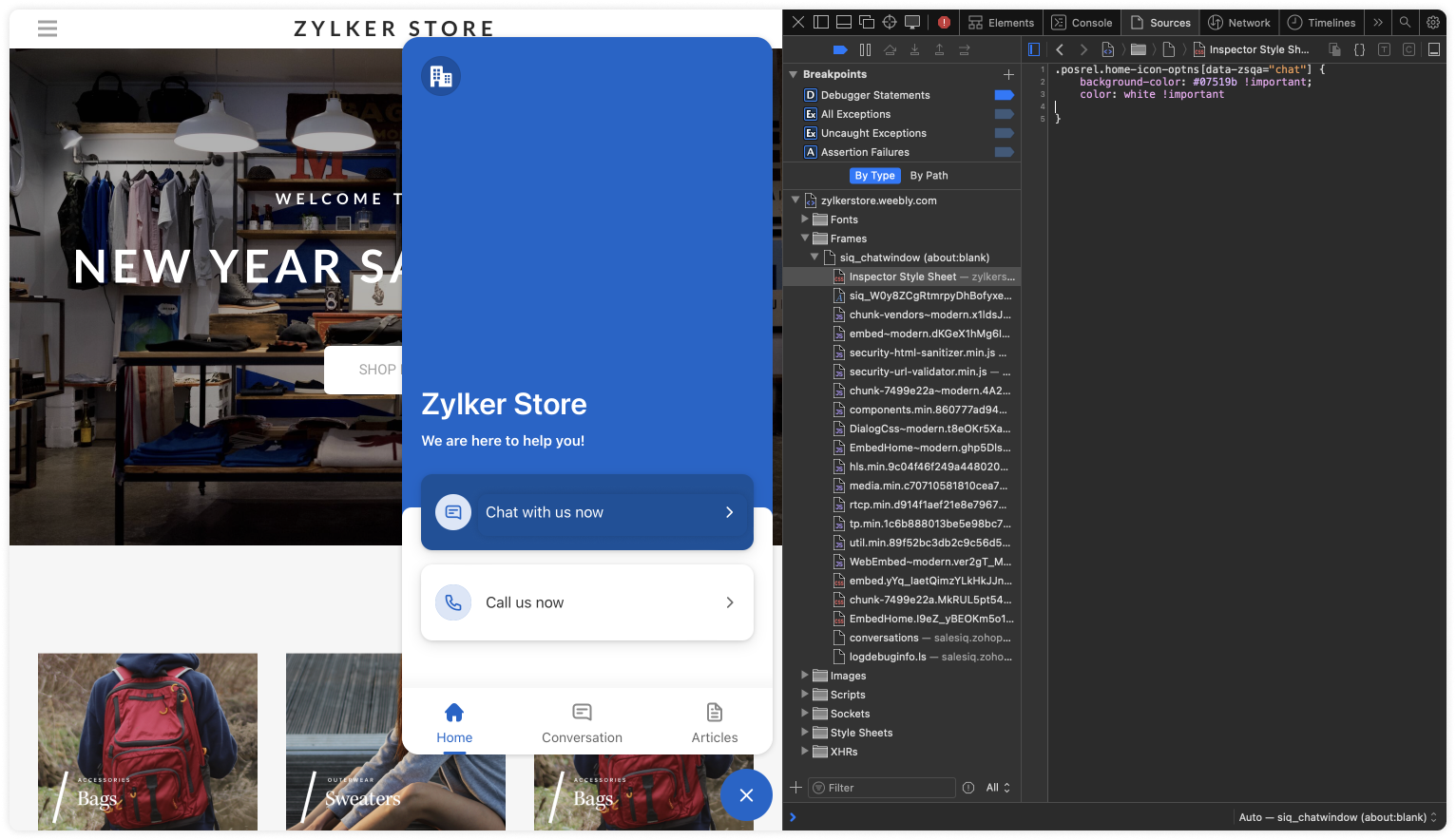Click Chat with us now
This screenshot has height=840, width=1456.
tap(587, 512)
